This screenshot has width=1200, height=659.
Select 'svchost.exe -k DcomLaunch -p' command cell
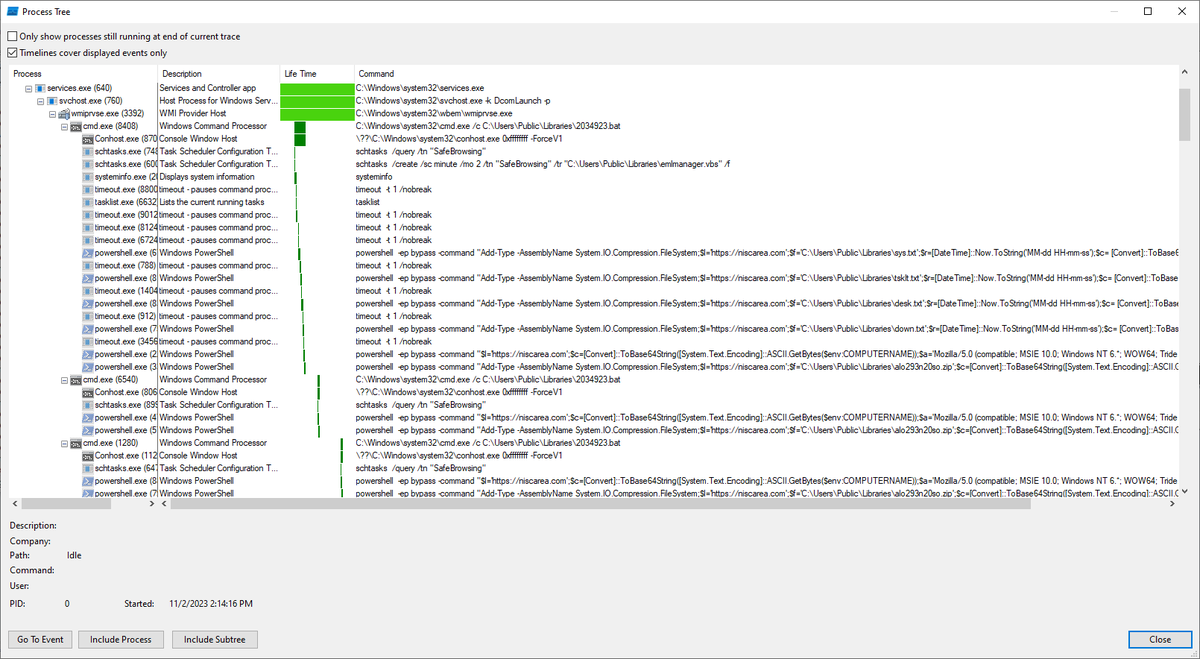453,101
